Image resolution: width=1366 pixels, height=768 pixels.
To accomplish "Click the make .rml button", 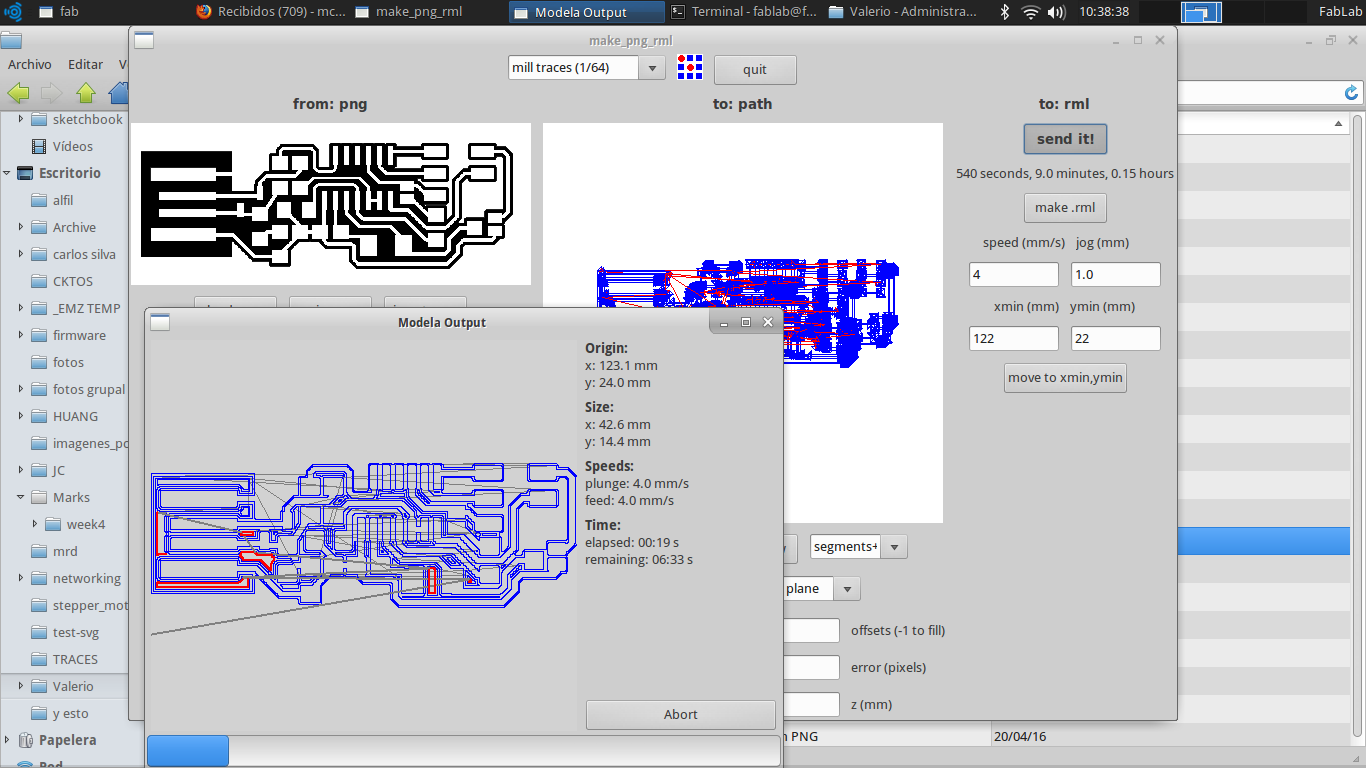I will click(1065, 208).
